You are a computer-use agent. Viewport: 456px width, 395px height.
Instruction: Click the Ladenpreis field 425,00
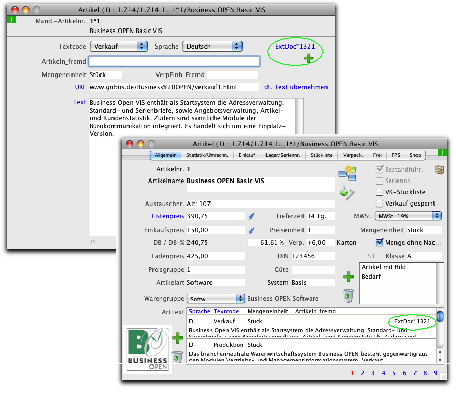click(216, 256)
